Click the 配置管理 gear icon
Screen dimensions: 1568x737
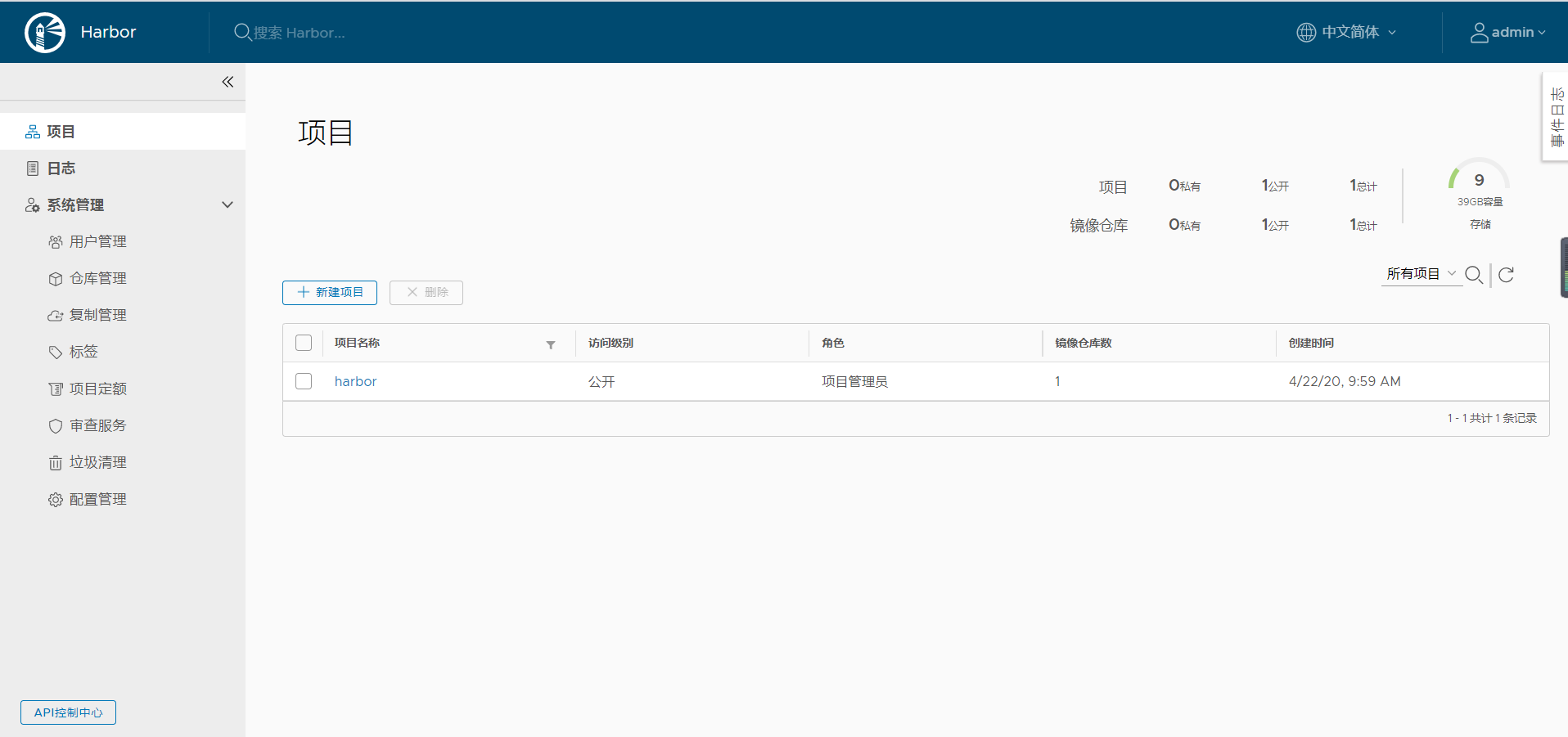click(x=56, y=500)
